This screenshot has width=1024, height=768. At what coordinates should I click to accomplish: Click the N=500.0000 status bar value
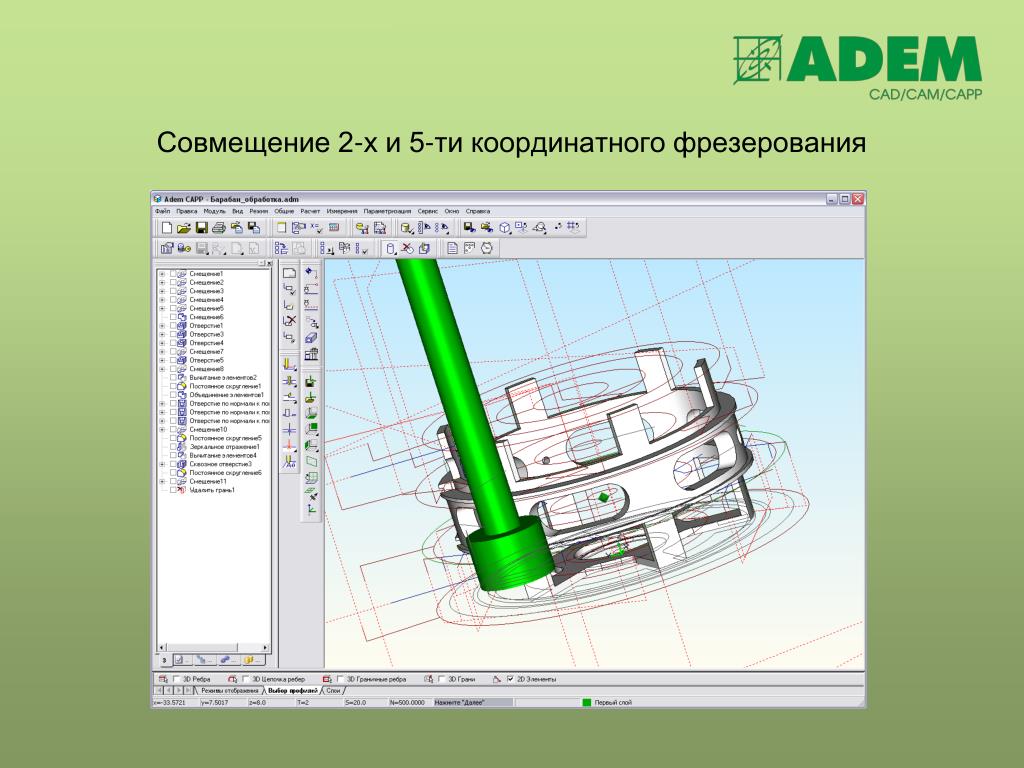[x=408, y=703]
